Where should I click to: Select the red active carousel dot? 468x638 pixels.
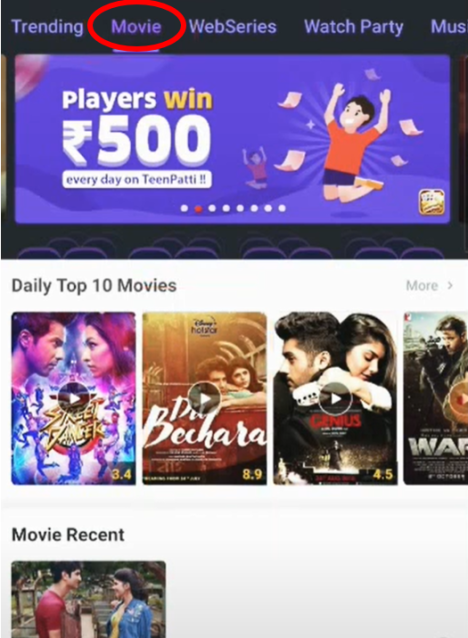pyautogui.click(x=198, y=209)
